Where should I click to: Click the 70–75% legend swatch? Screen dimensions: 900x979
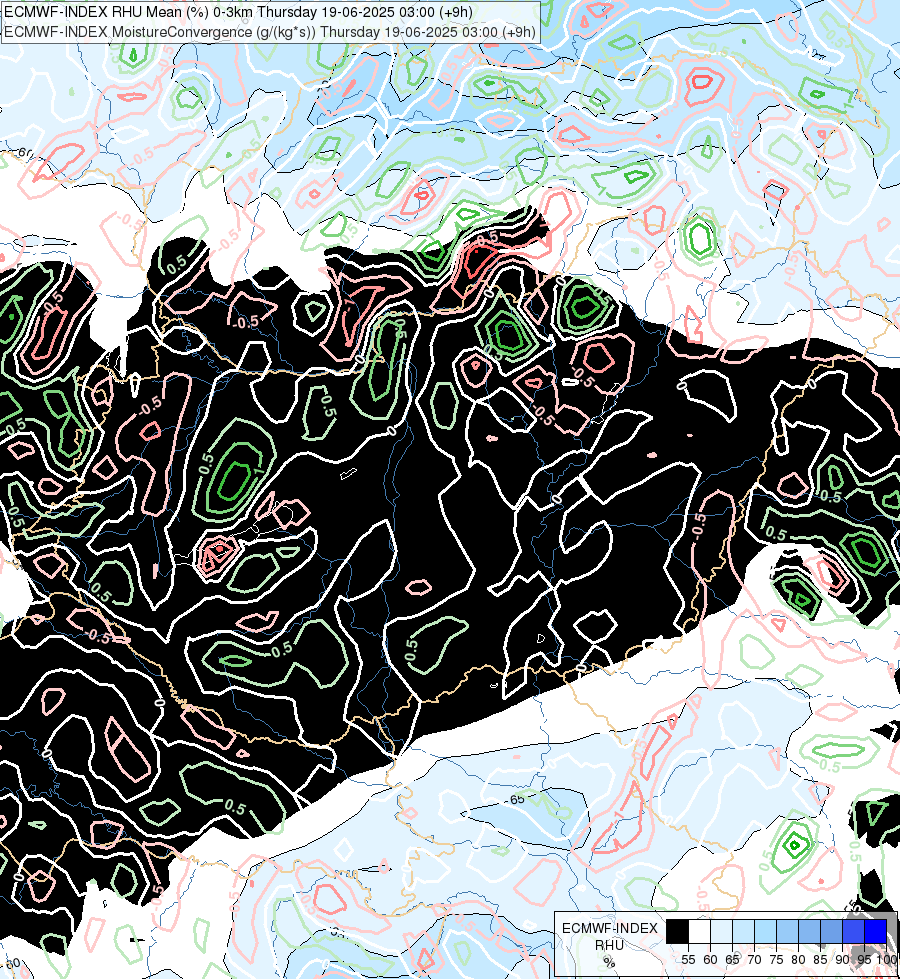tap(765, 932)
